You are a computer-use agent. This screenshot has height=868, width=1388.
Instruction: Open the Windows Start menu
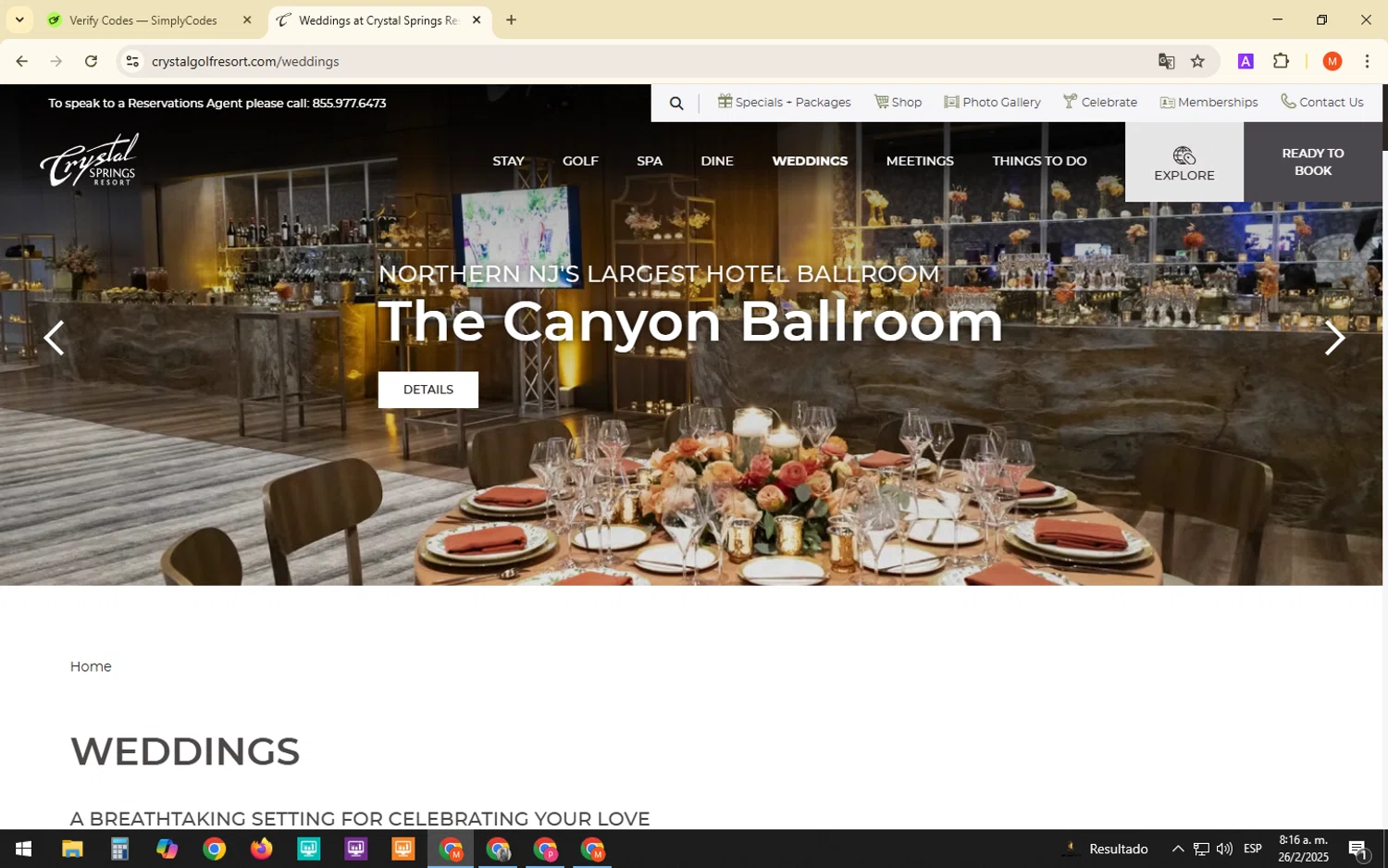pyautogui.click(x=23, y=849)
